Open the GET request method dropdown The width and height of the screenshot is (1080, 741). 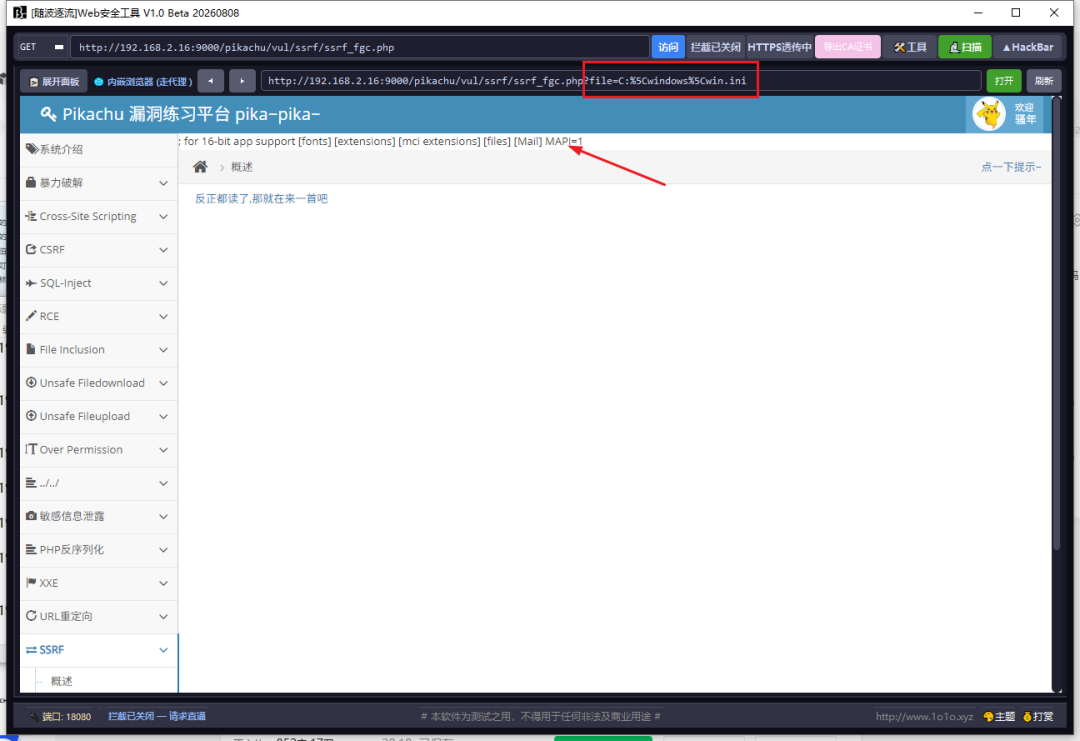coord(42,47)
